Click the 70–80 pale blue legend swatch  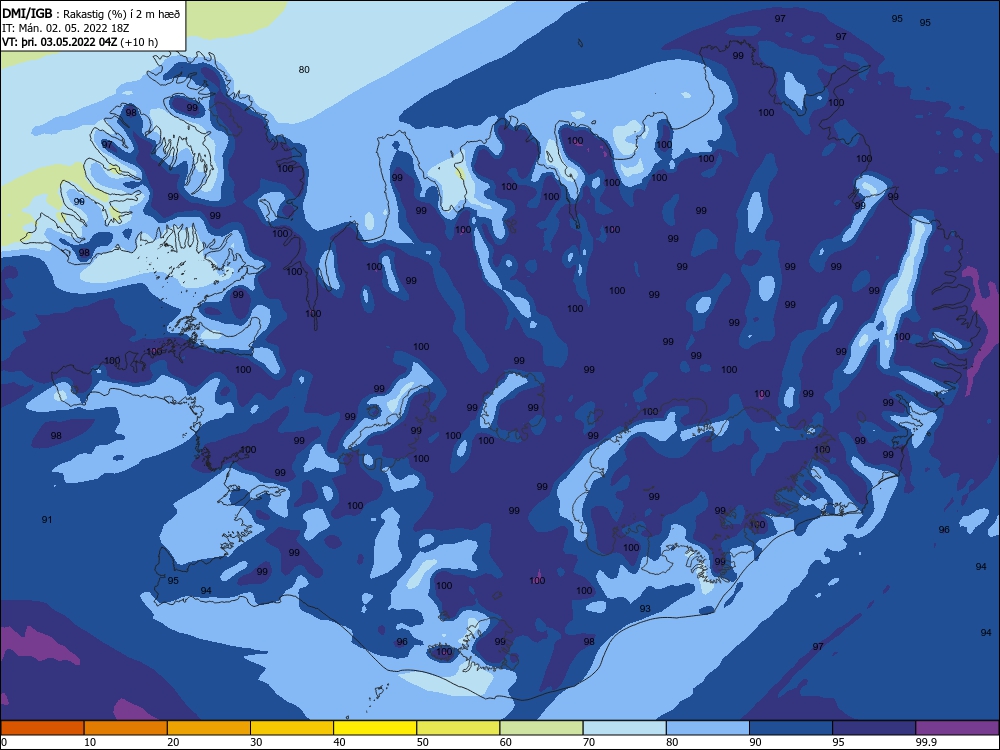tap(625, 728)
